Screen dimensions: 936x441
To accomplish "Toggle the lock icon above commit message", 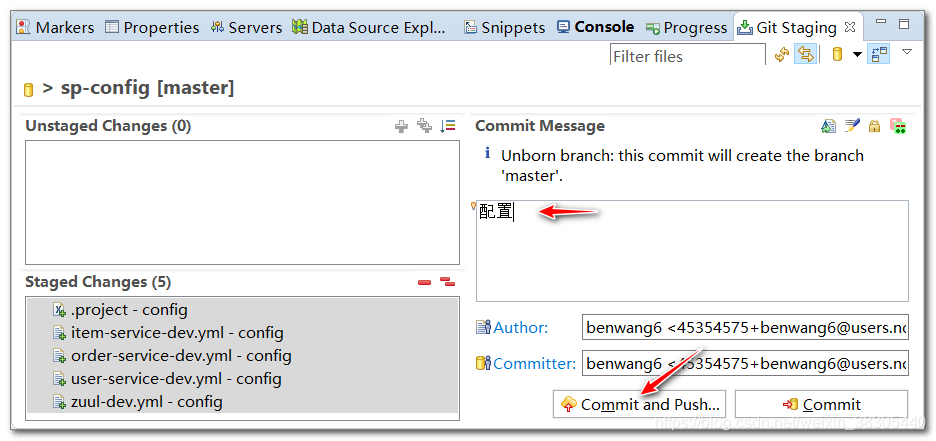I will (x=875, y=127).
